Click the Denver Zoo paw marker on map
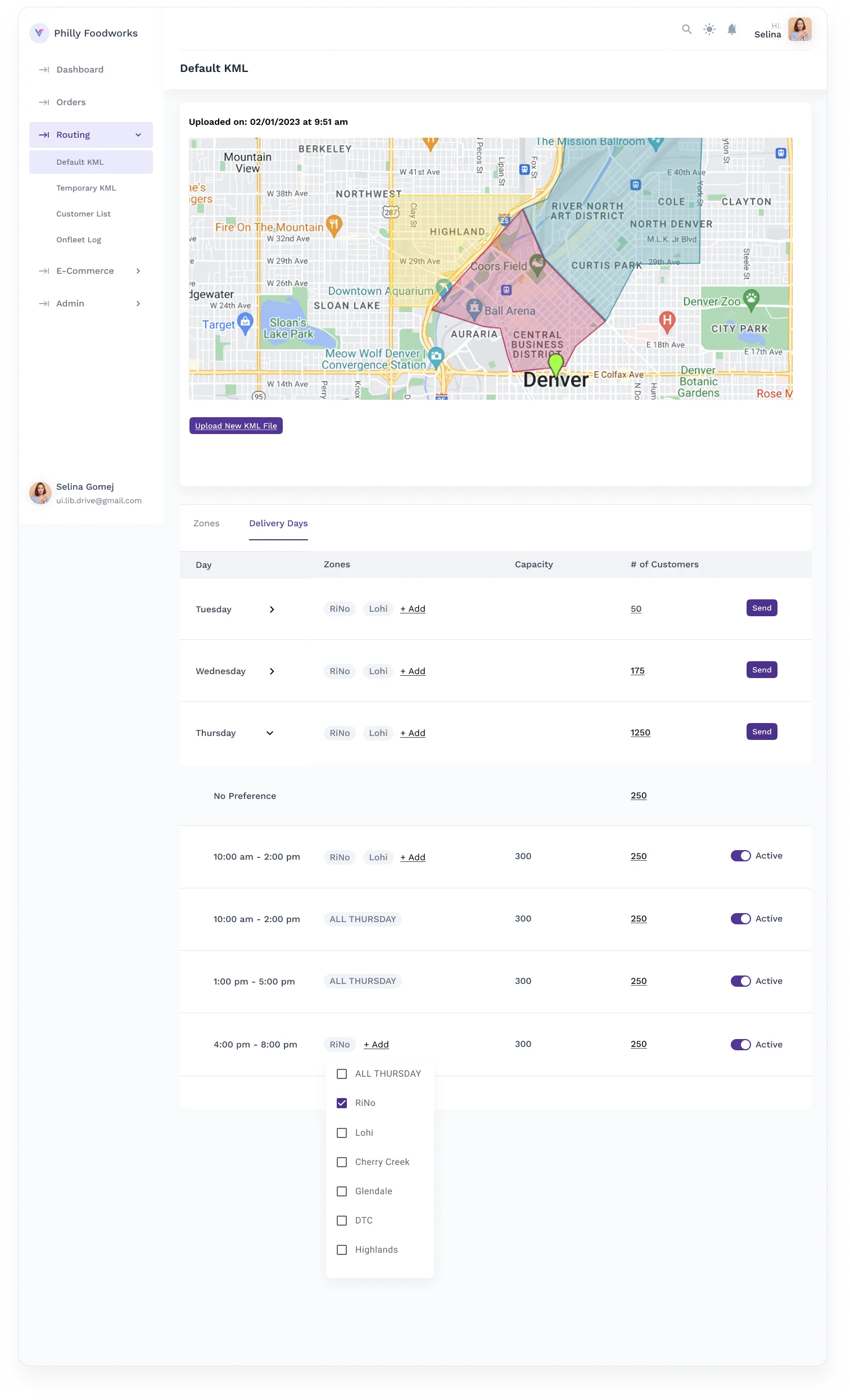The height and width of the screenshot is (1400, 850). coord(751,299)
